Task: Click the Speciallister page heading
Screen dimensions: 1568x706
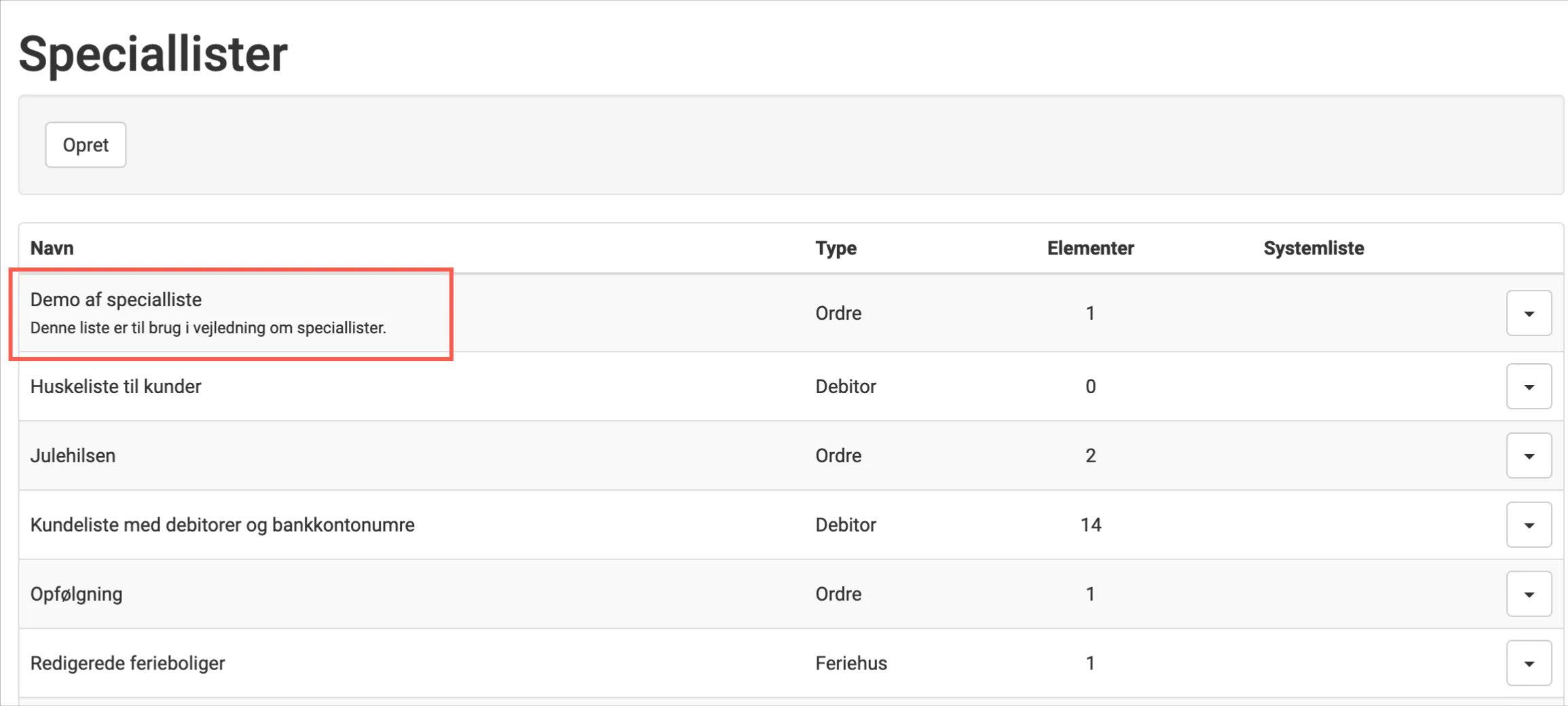Action: click(x=153, y=54)
